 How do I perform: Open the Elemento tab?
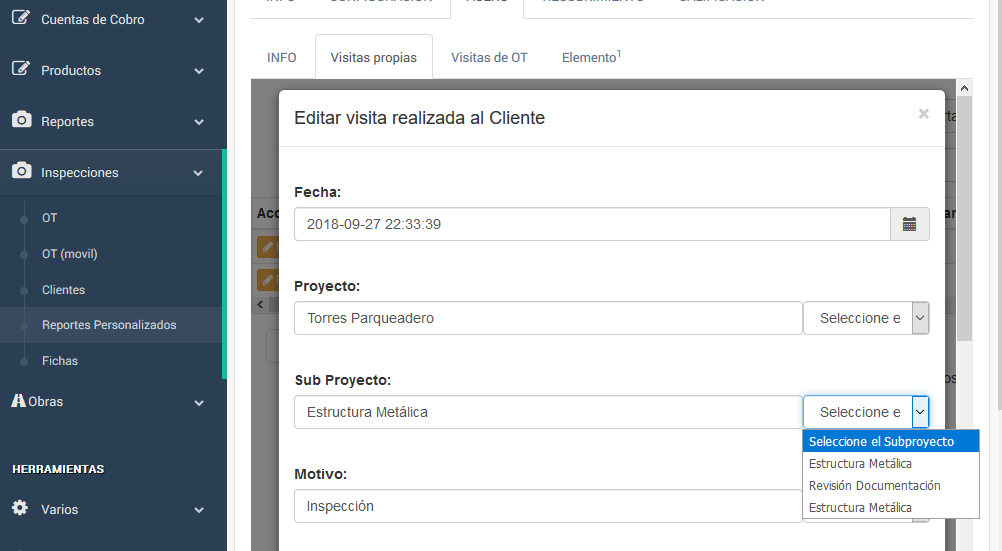point(591,57)
